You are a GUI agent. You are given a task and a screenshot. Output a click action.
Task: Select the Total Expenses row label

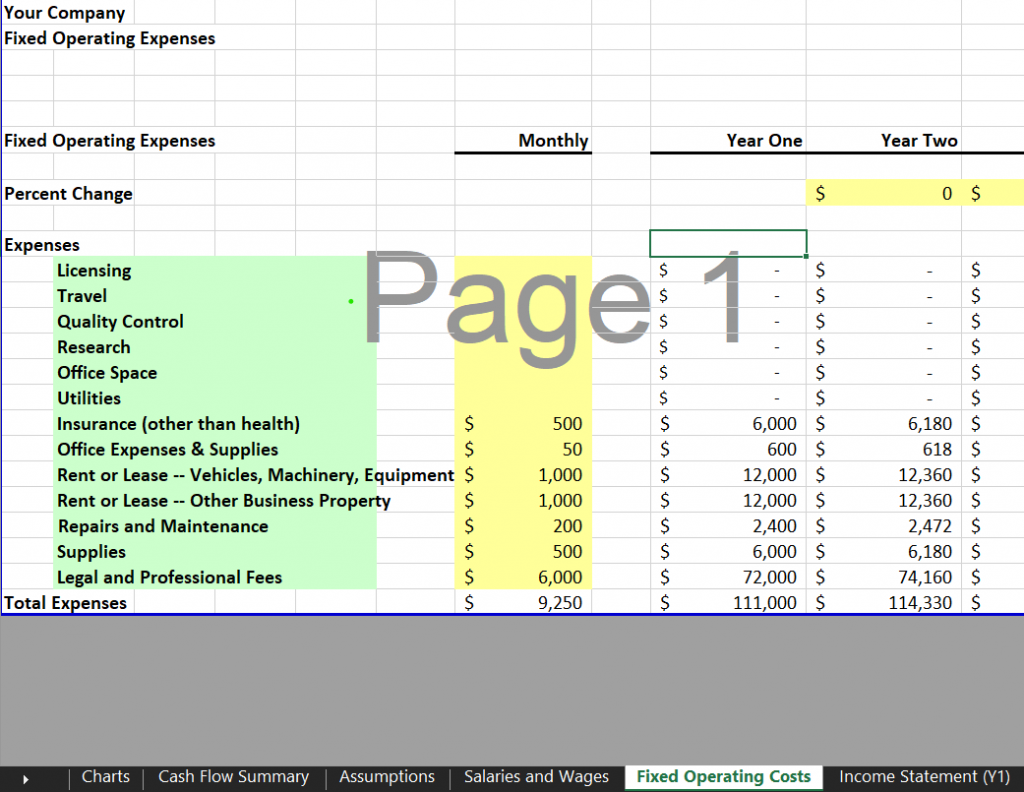coord(65,602)
